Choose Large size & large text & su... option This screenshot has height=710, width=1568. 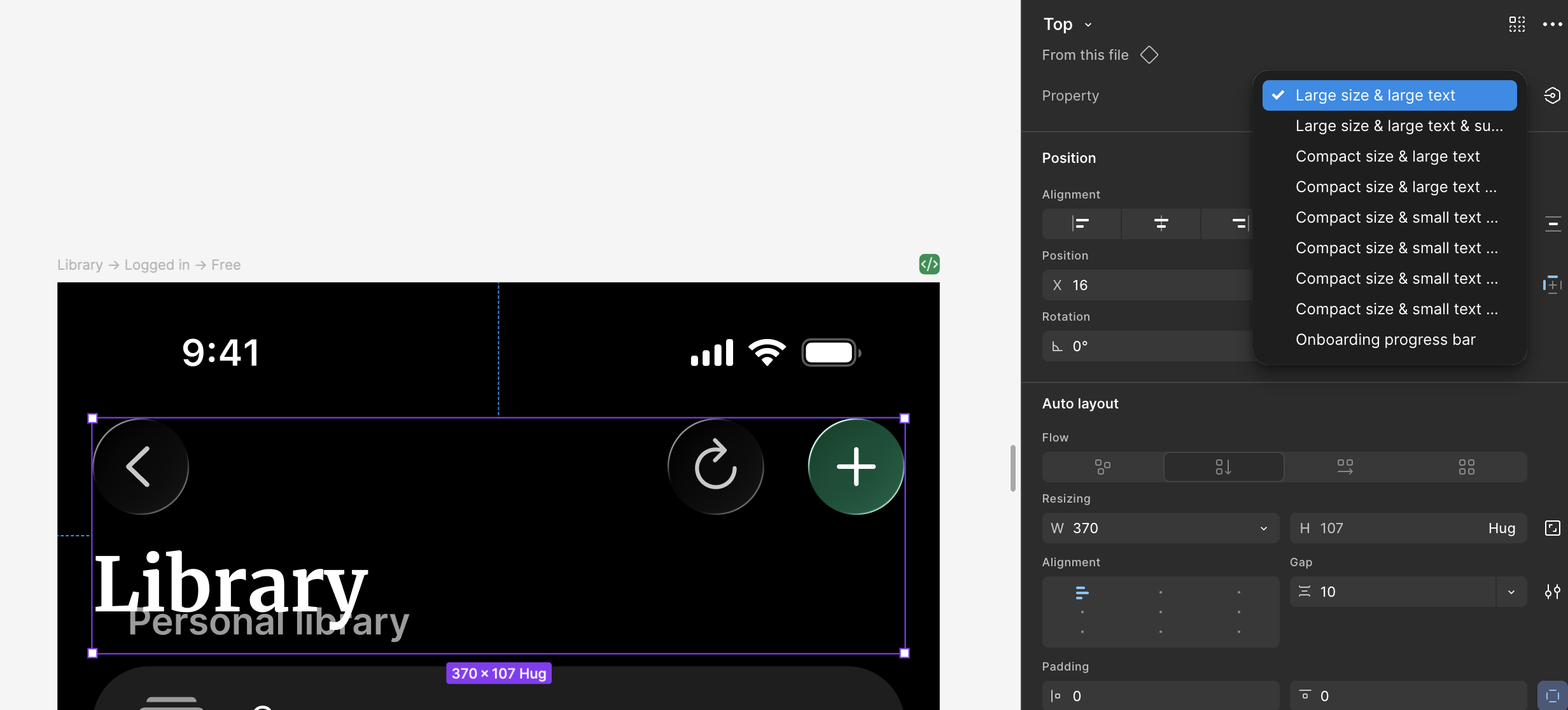1390,126
